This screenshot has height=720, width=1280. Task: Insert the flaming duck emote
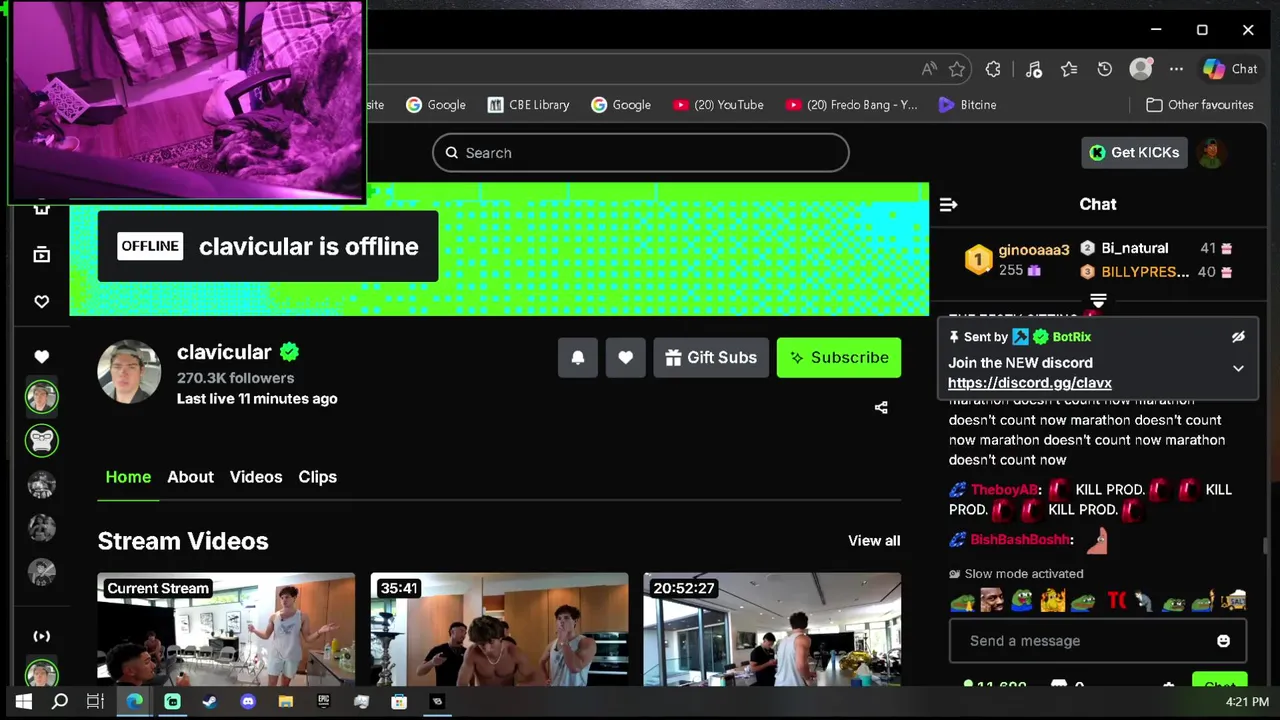tap(1052, 600)
